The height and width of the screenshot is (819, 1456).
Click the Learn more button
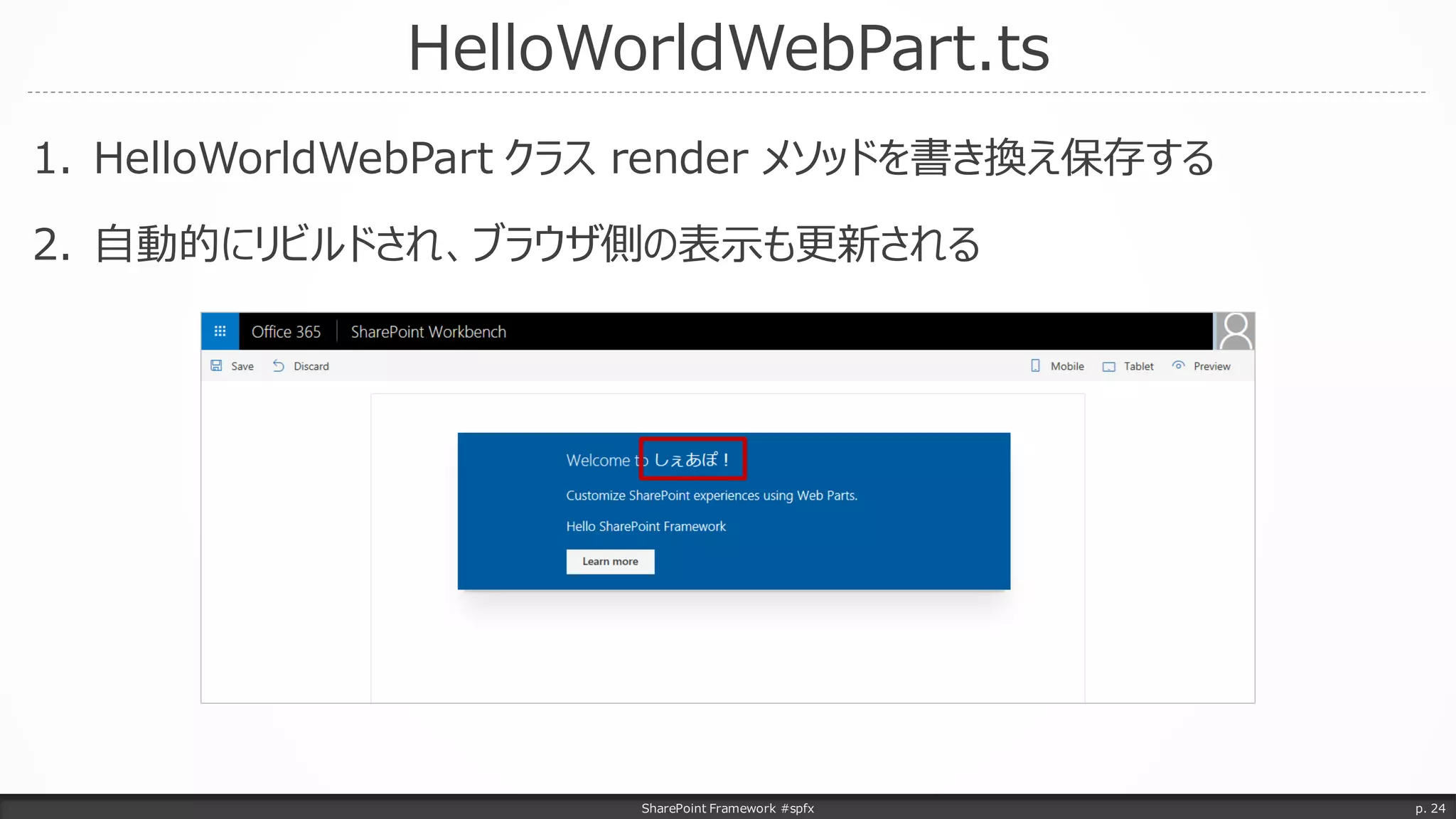610,562
